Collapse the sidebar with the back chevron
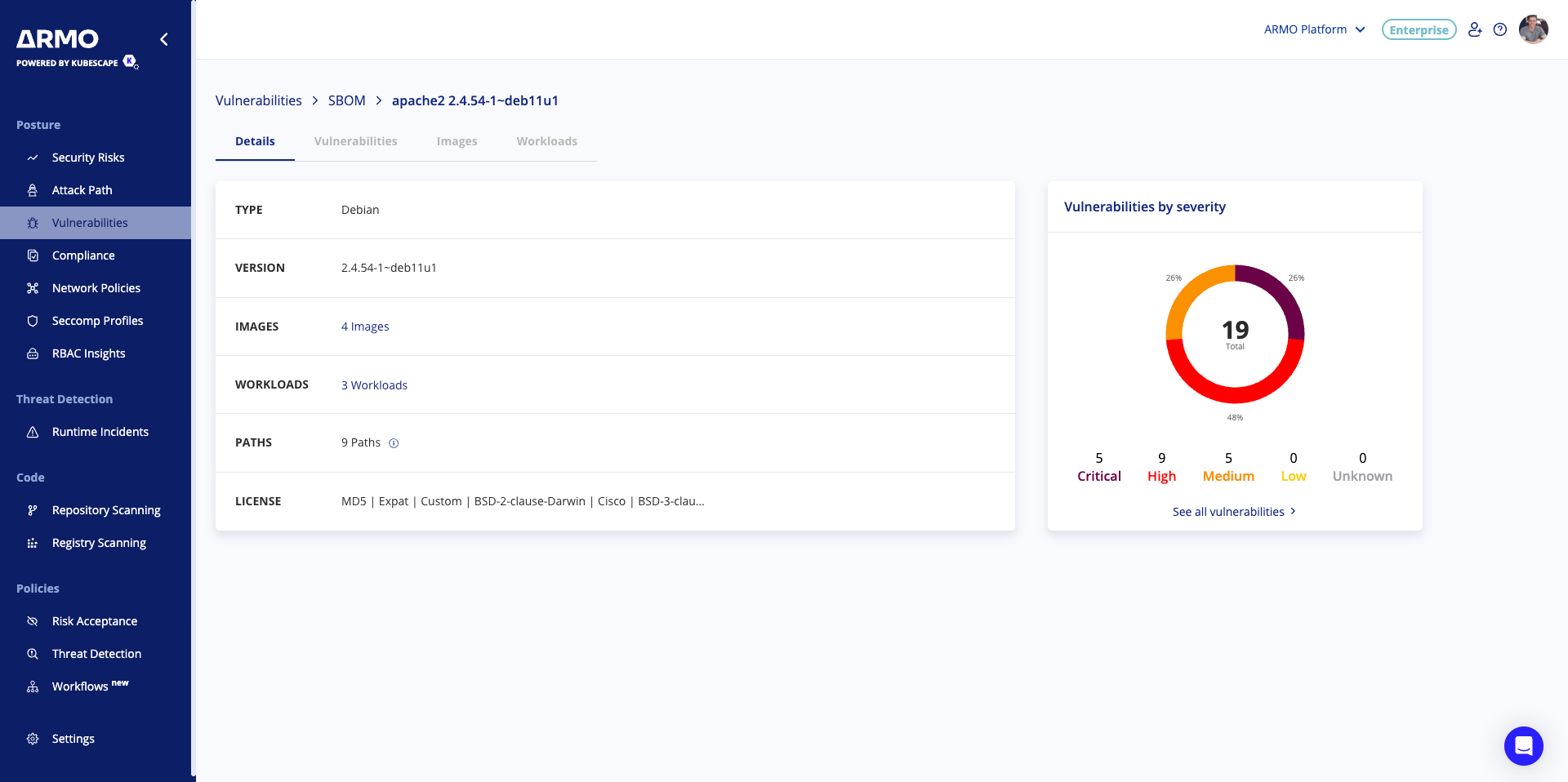The image size is (1568, 782). pyautogui.click(x=164, y=39)
